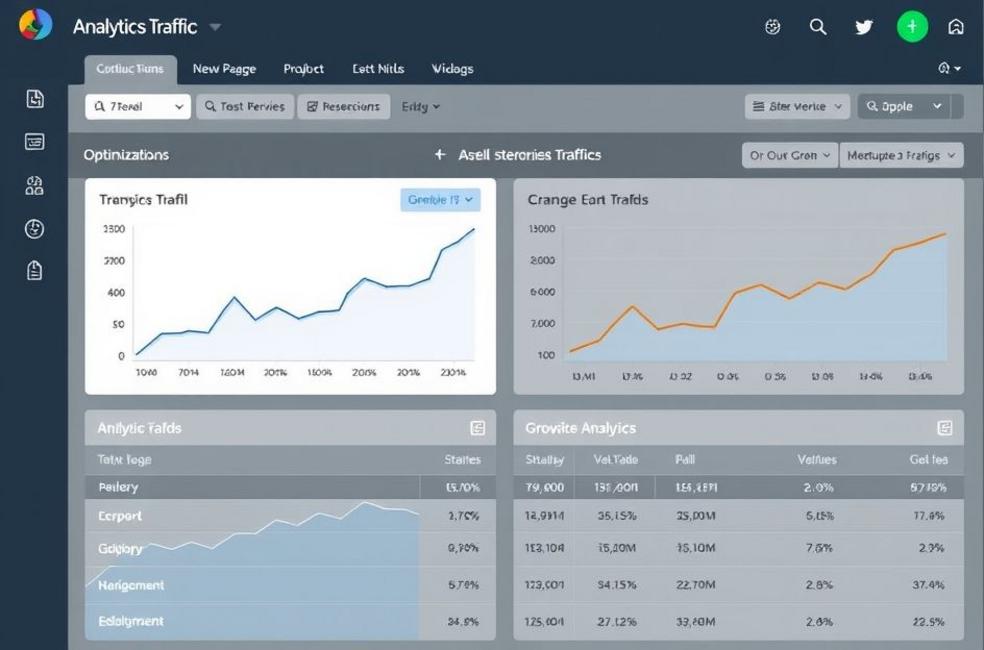This screenshot has width=984, height=650.
Task: Click the green plus add button
Action: pos(911,27)
